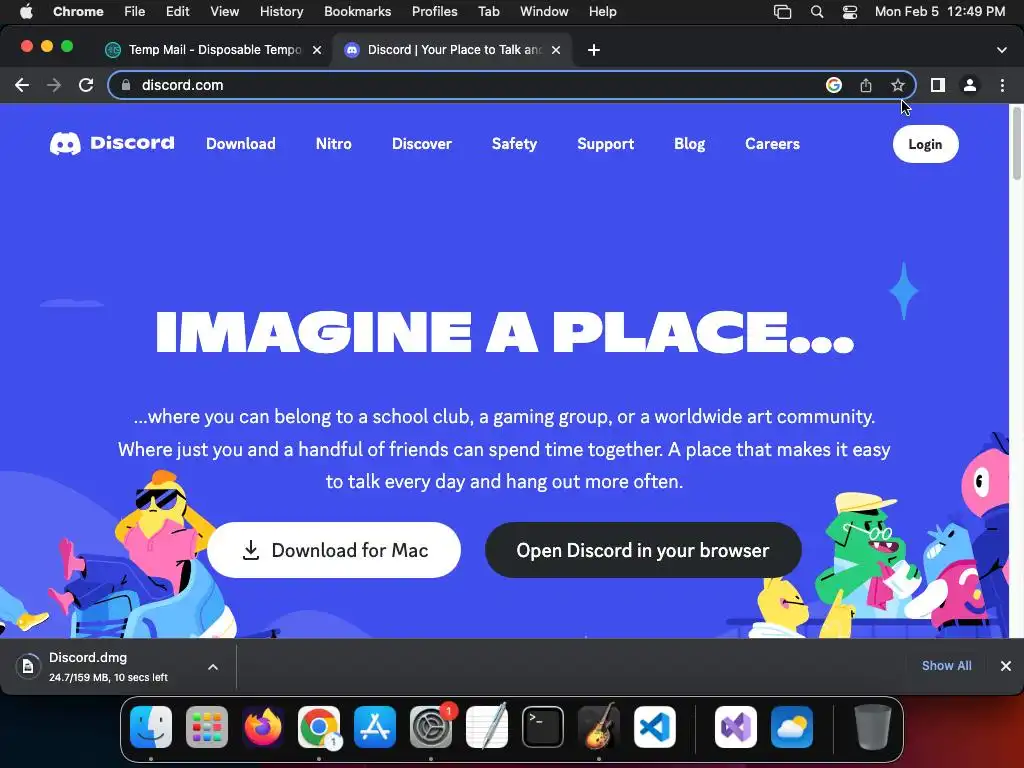The width and height of the screenshot is (1024, 768).
Task: Open the History menu
Action: point(281,12)
